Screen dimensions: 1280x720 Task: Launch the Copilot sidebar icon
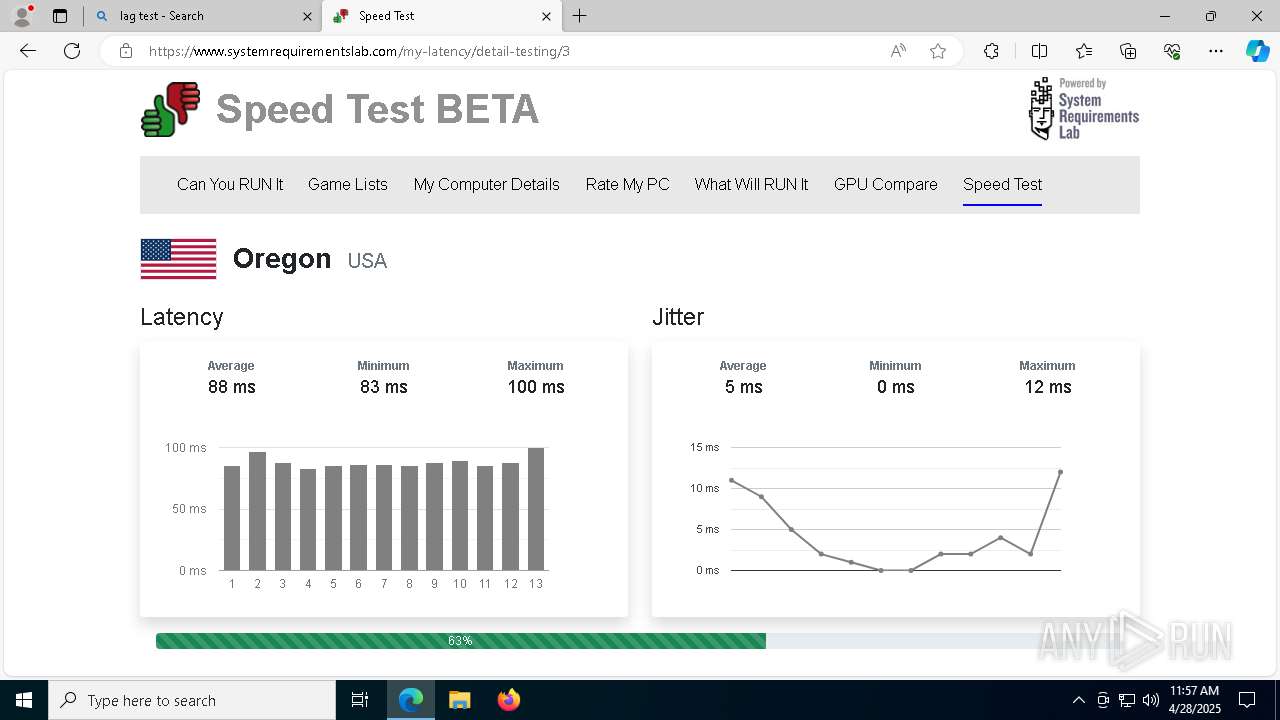pos(1257,51)
